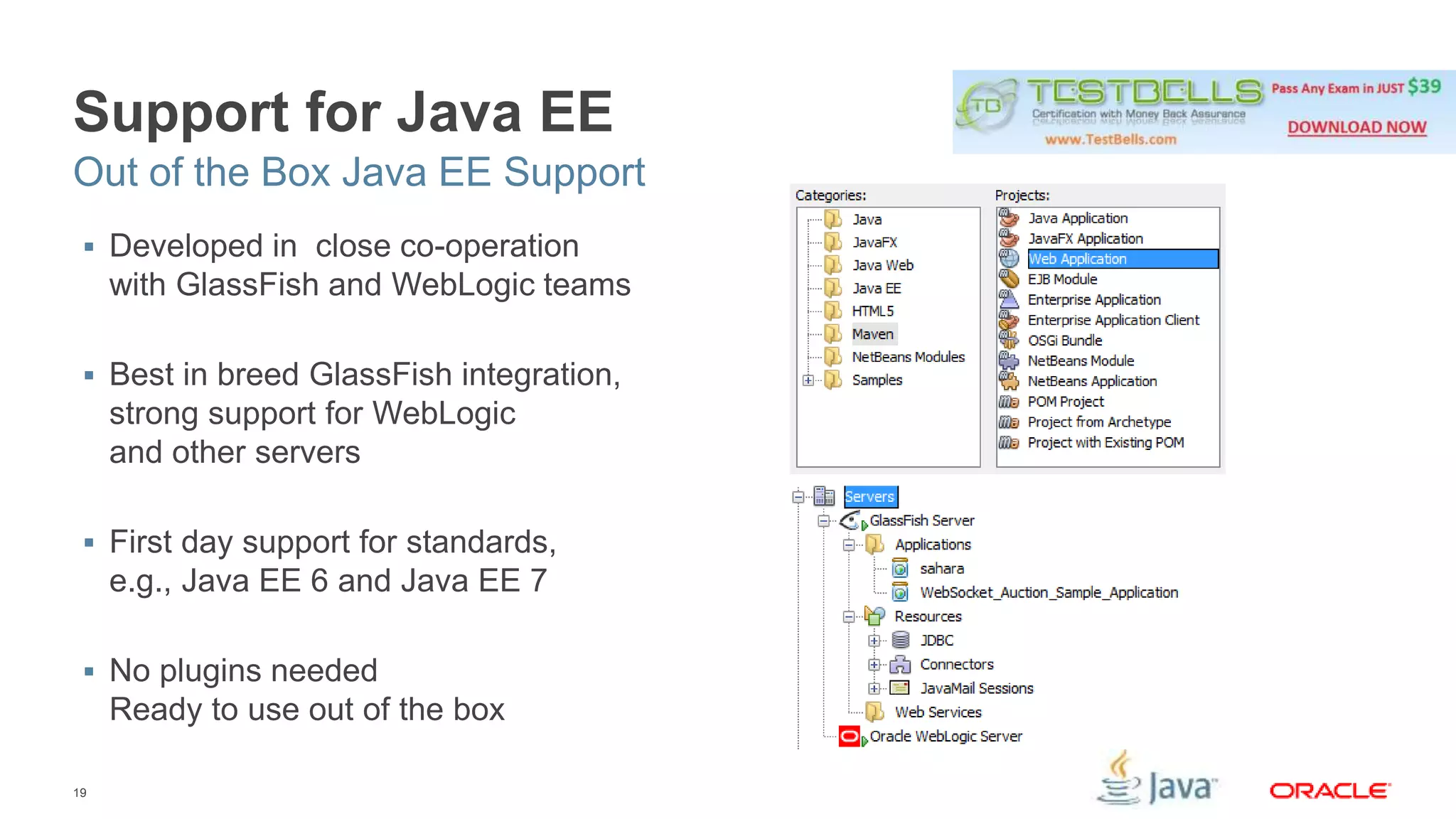The image size is (1456, 819).
Task: Select WebSocket_Auction_Sample_Application entry
Action: tap(1049, 592)
